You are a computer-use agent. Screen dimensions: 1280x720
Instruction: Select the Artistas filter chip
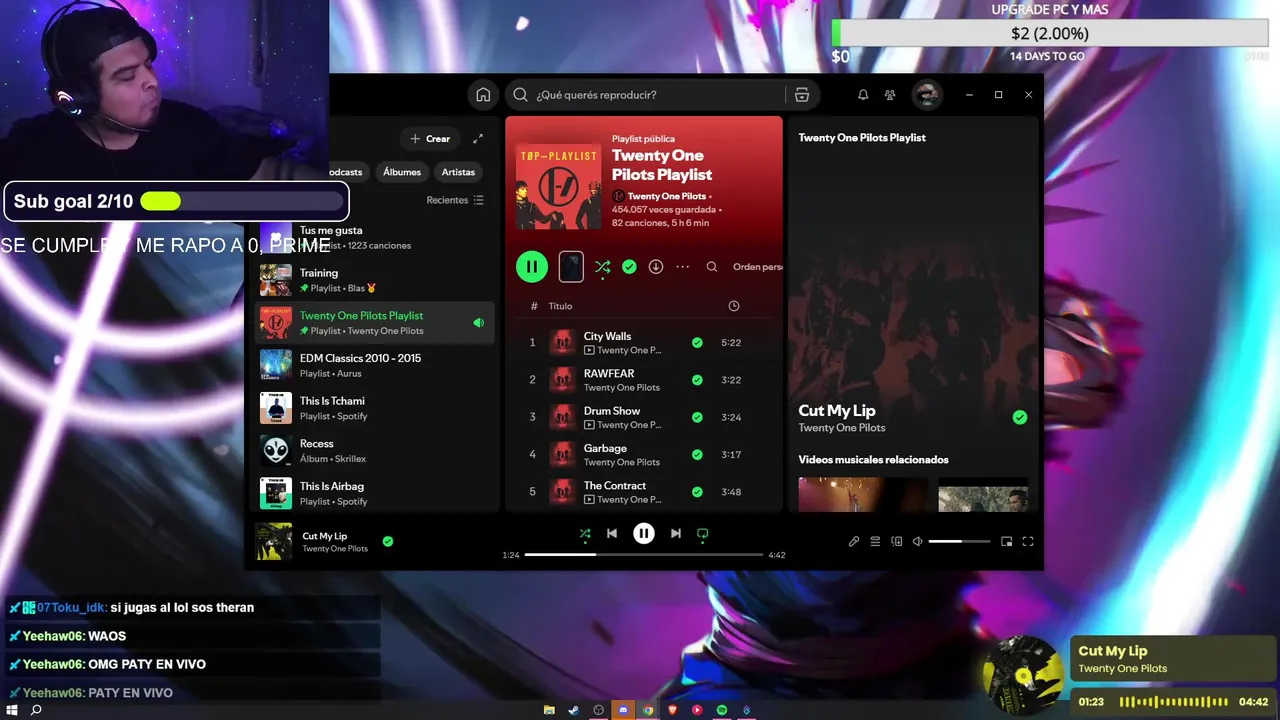[x=458, y=172]
